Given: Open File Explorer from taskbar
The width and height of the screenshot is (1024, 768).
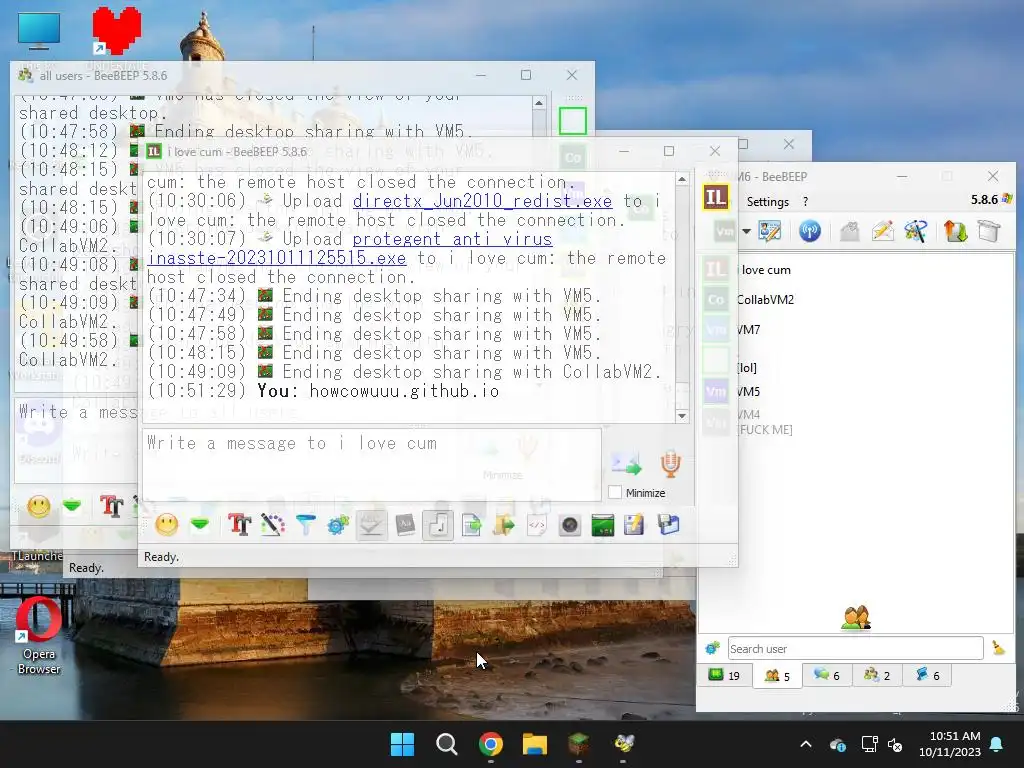Looking at the screenshot, I should click(534, 744).
